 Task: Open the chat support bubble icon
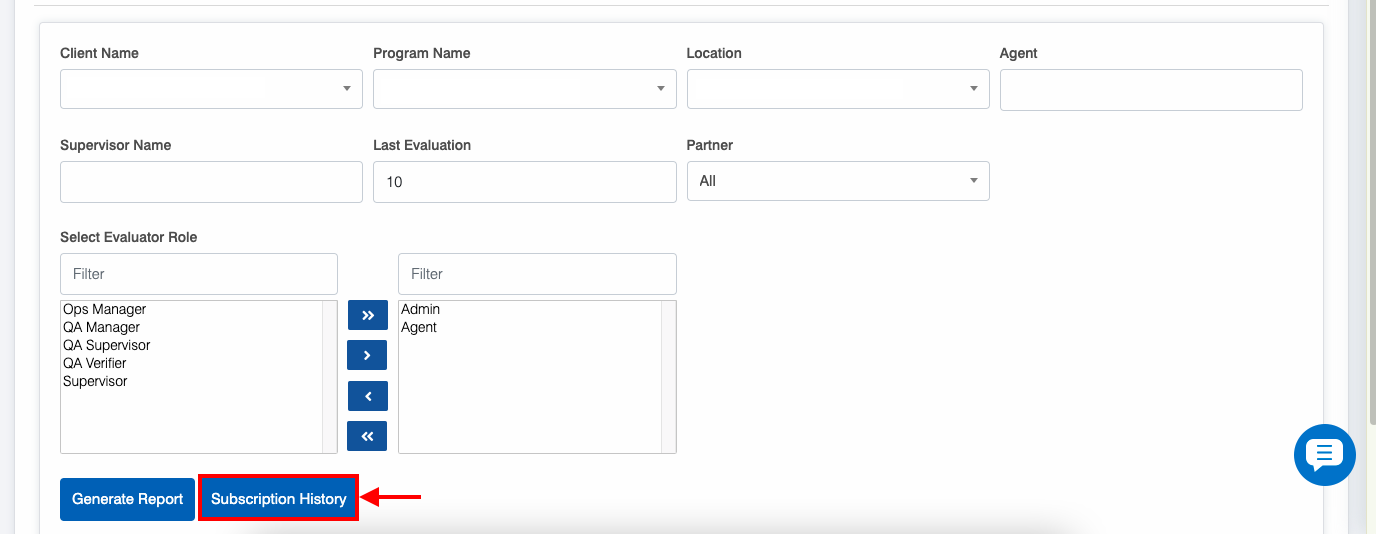click(x=1324, y=455)
